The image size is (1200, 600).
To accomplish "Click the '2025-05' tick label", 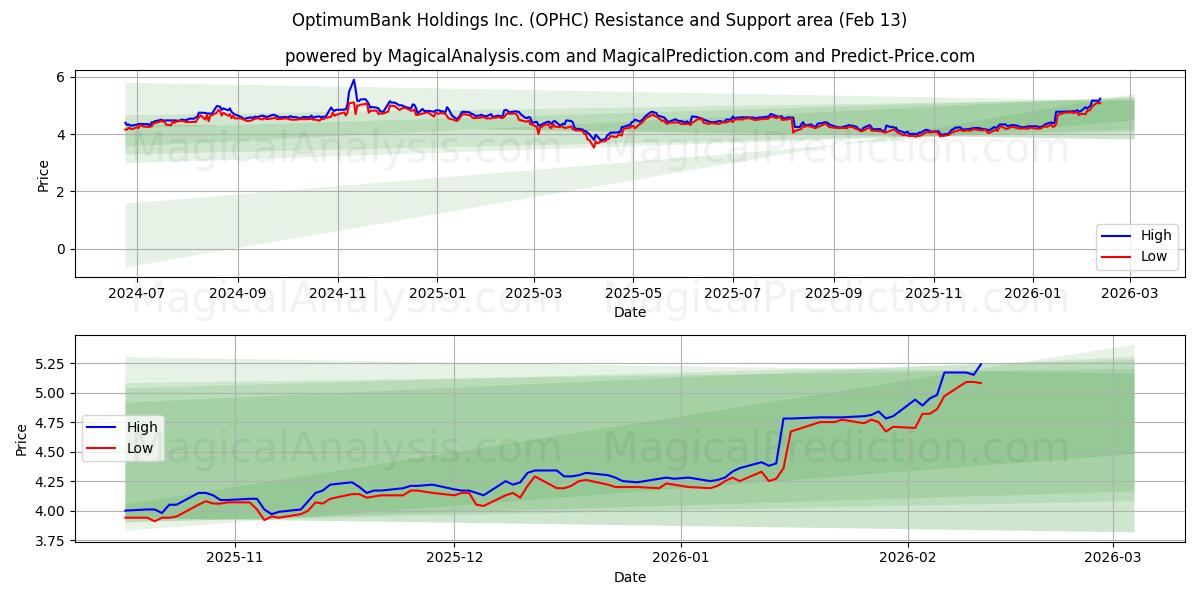I will pos(633,293).
